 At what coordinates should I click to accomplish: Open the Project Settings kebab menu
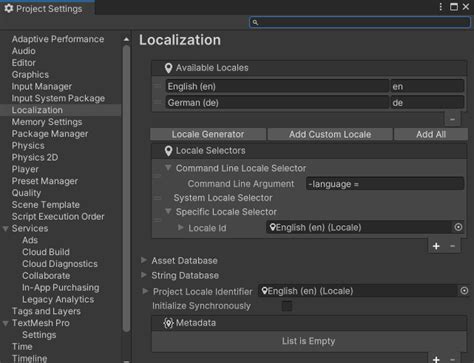tap(441, 7)
